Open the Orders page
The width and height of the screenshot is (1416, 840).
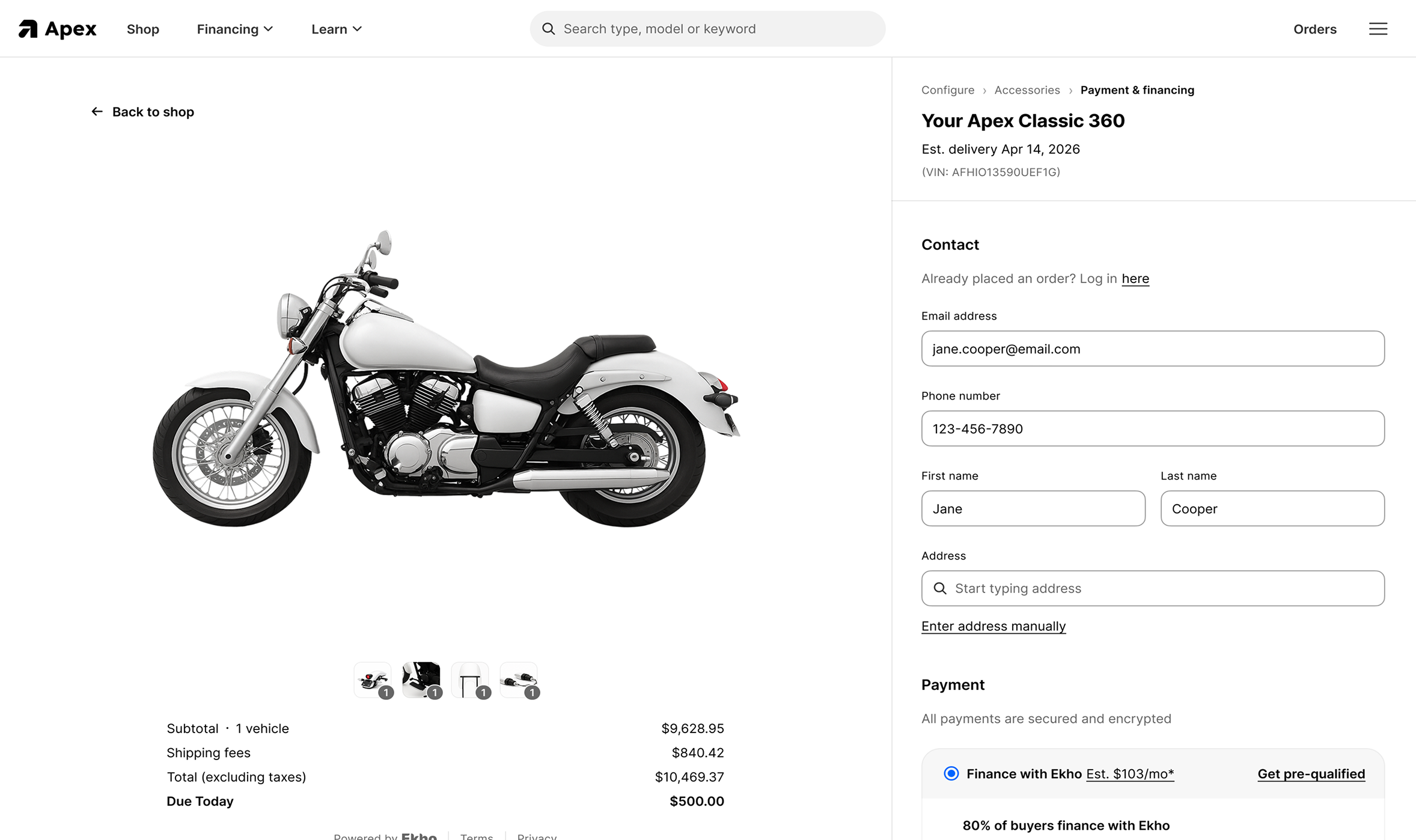pyautogui.click(x=1315, y=28)
